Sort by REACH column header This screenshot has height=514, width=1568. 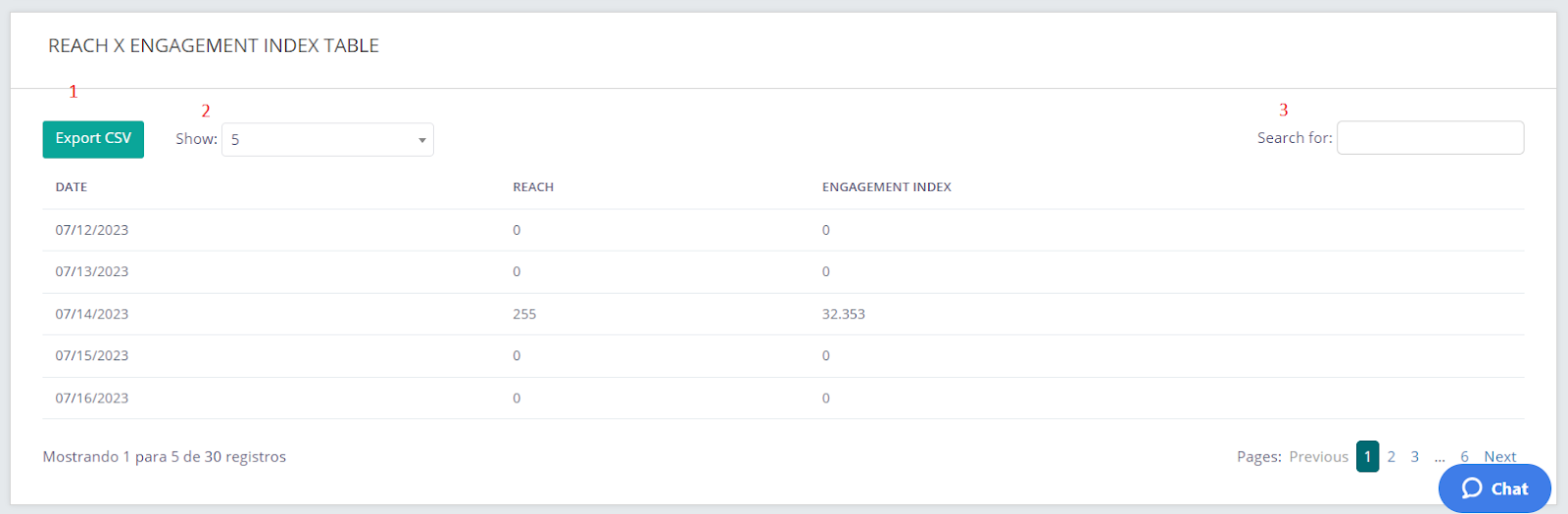533,187
